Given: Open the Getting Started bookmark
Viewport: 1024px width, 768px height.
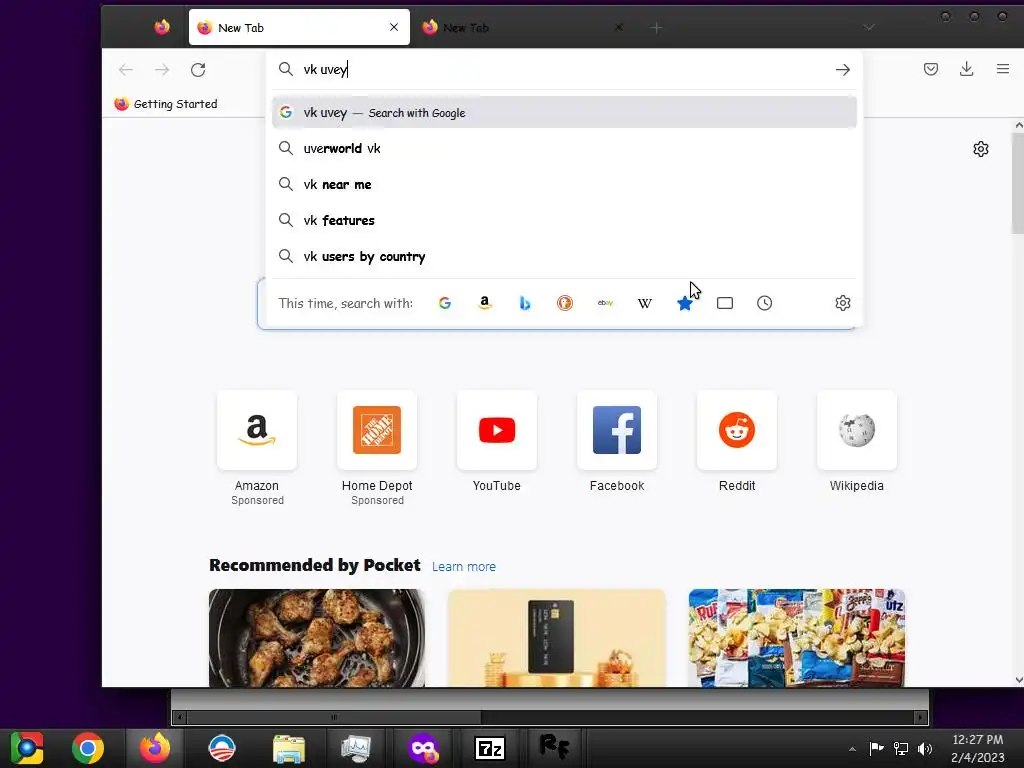Looking at the screenshot, I should tap(165, 104).
